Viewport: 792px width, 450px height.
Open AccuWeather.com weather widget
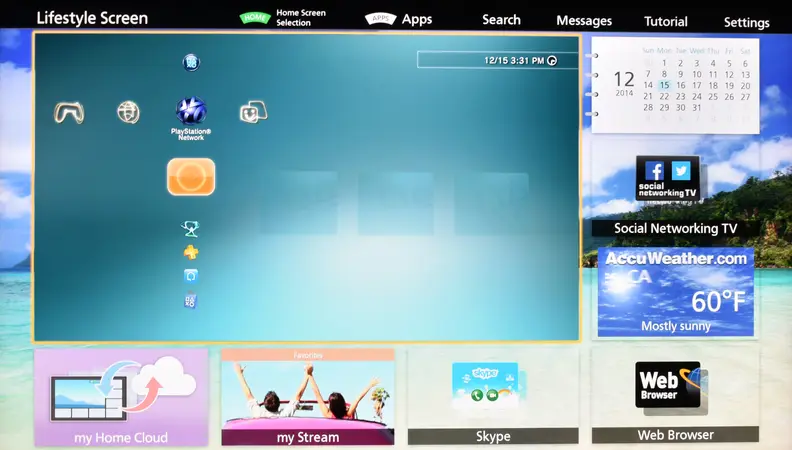click(x=676, y=292)
